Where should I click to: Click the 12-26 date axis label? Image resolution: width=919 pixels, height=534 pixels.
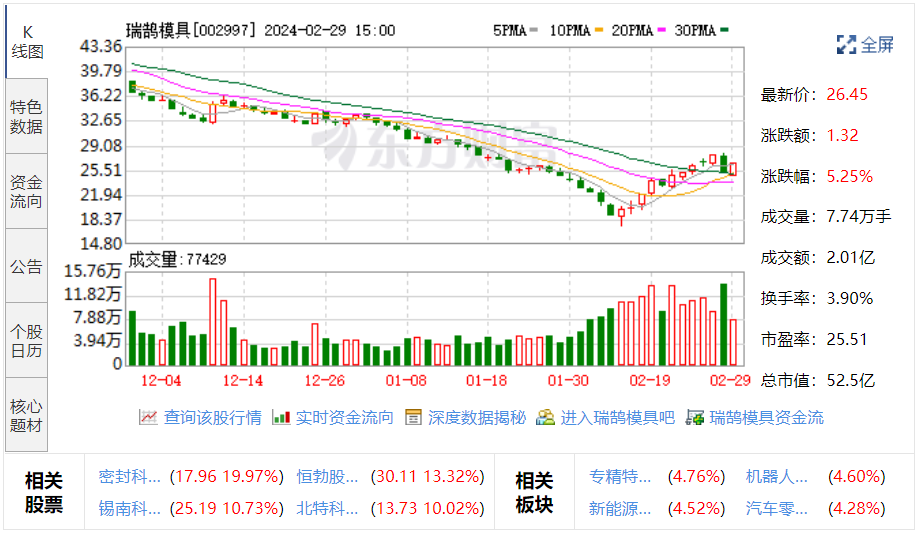tap(325, 381)
